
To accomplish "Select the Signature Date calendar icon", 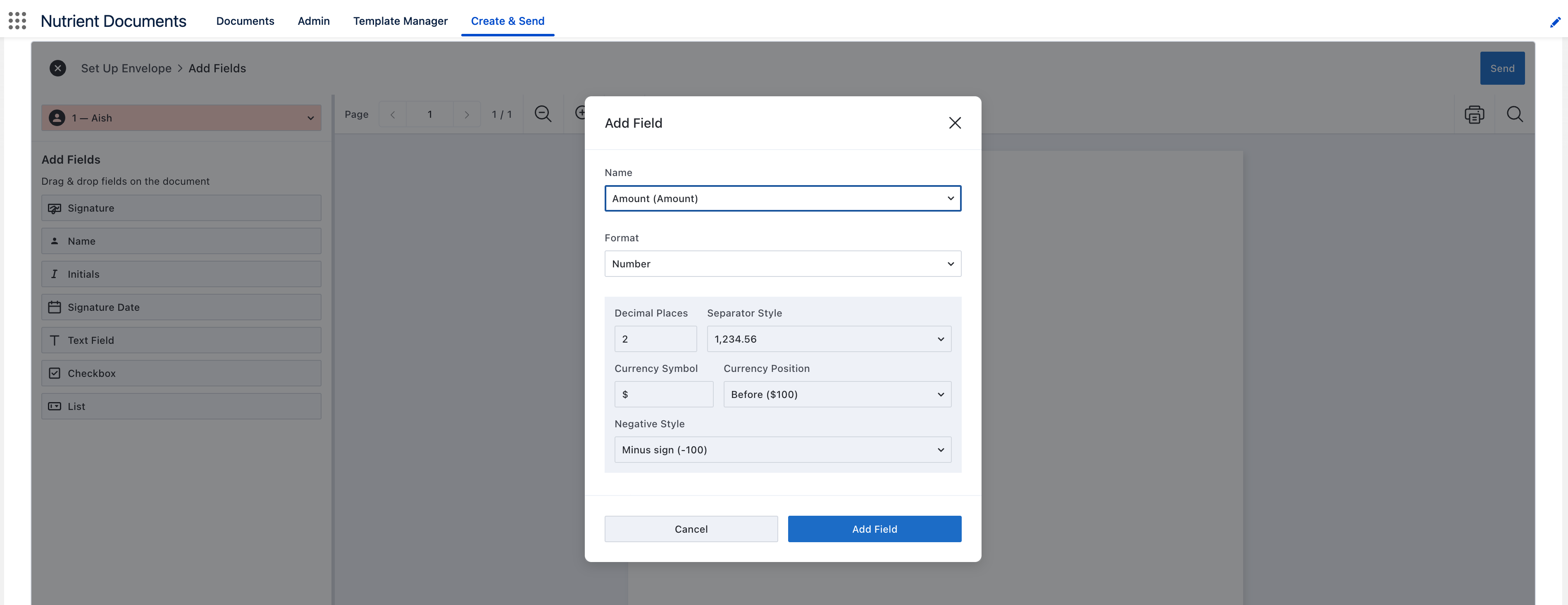I will click(55, 307).
